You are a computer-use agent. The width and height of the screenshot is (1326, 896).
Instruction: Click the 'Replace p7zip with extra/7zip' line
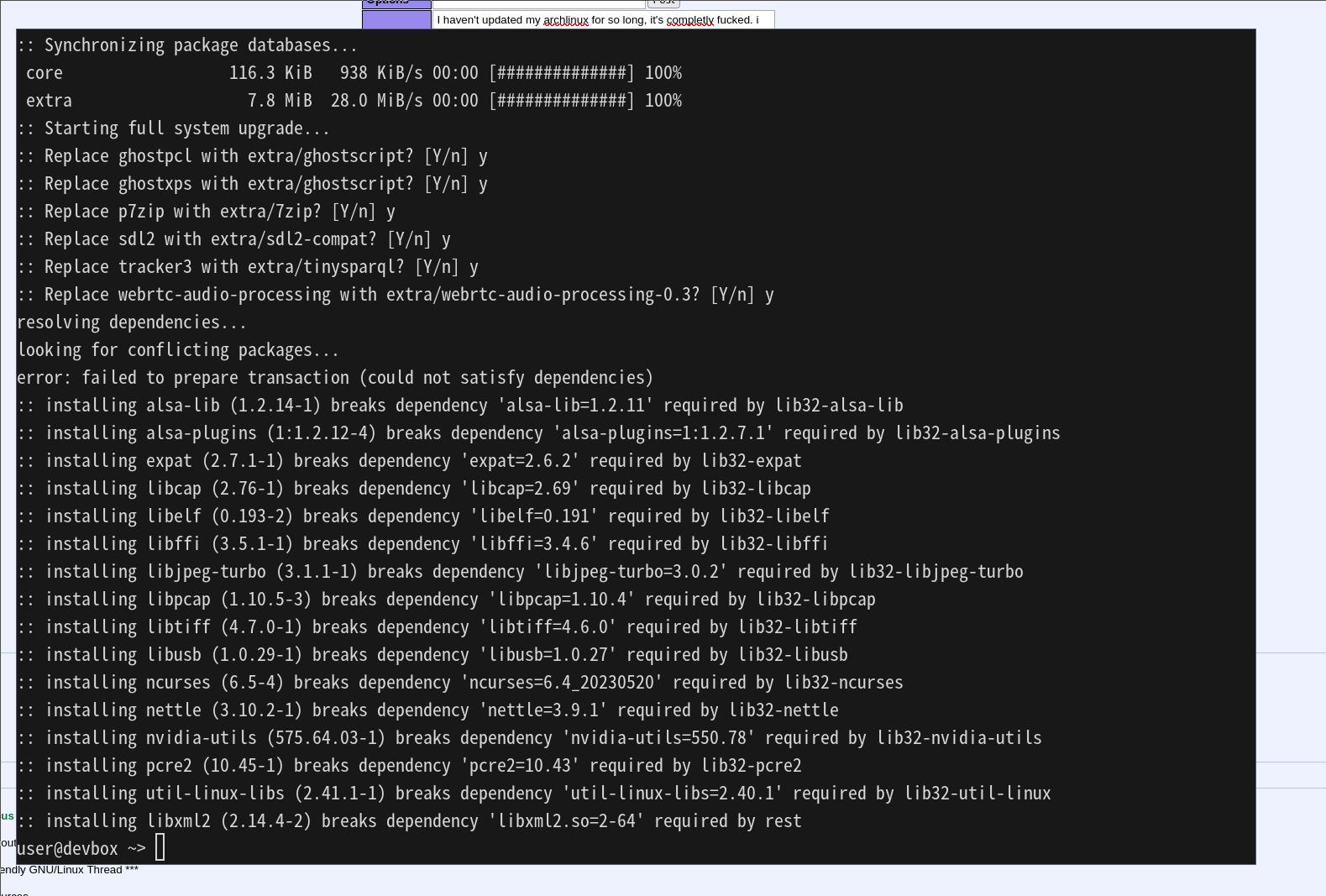(206, 212)
